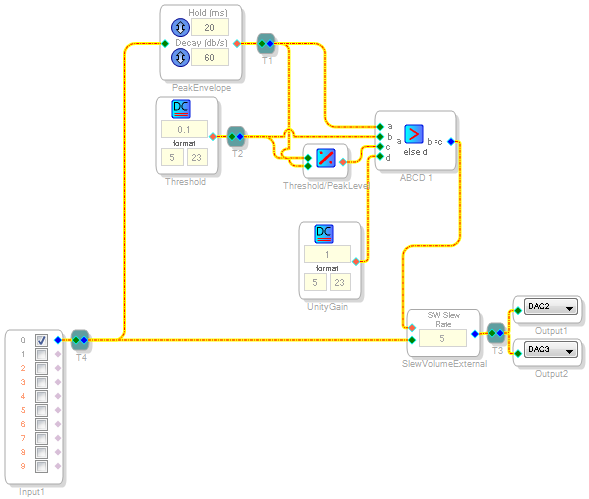Enable Input1 channel 8 checkbox
Image resolution: width=589 pixels, height=499 pixels.
click(41, 452)
